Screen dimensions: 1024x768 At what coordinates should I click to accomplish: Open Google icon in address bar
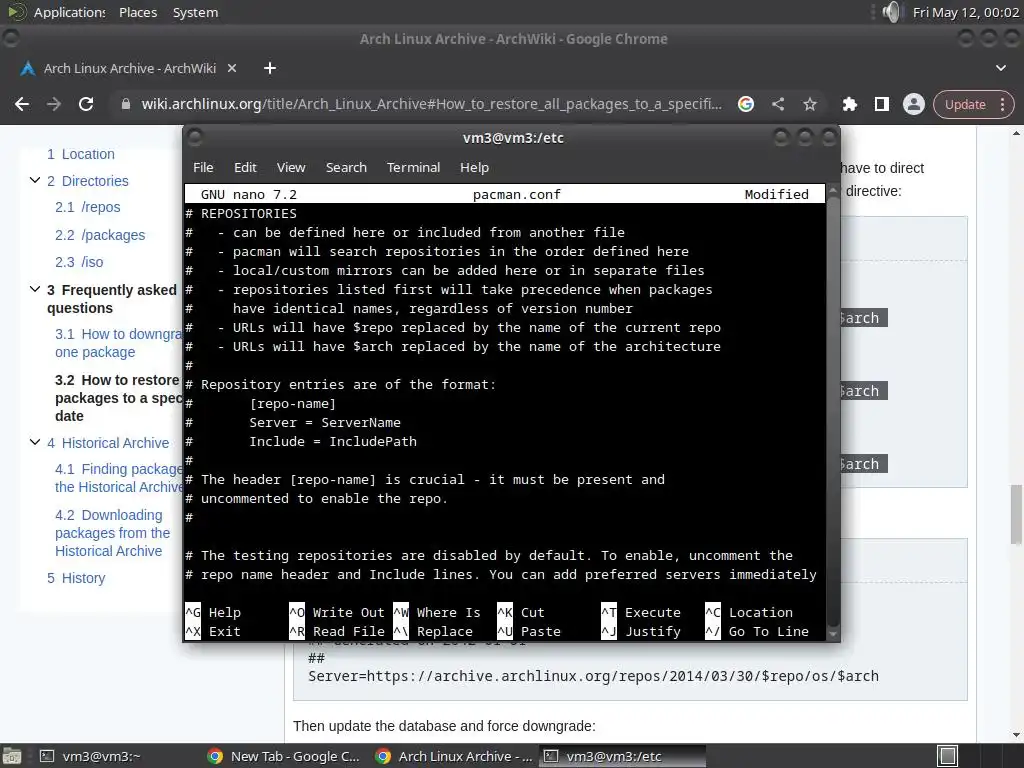[746, 104]
